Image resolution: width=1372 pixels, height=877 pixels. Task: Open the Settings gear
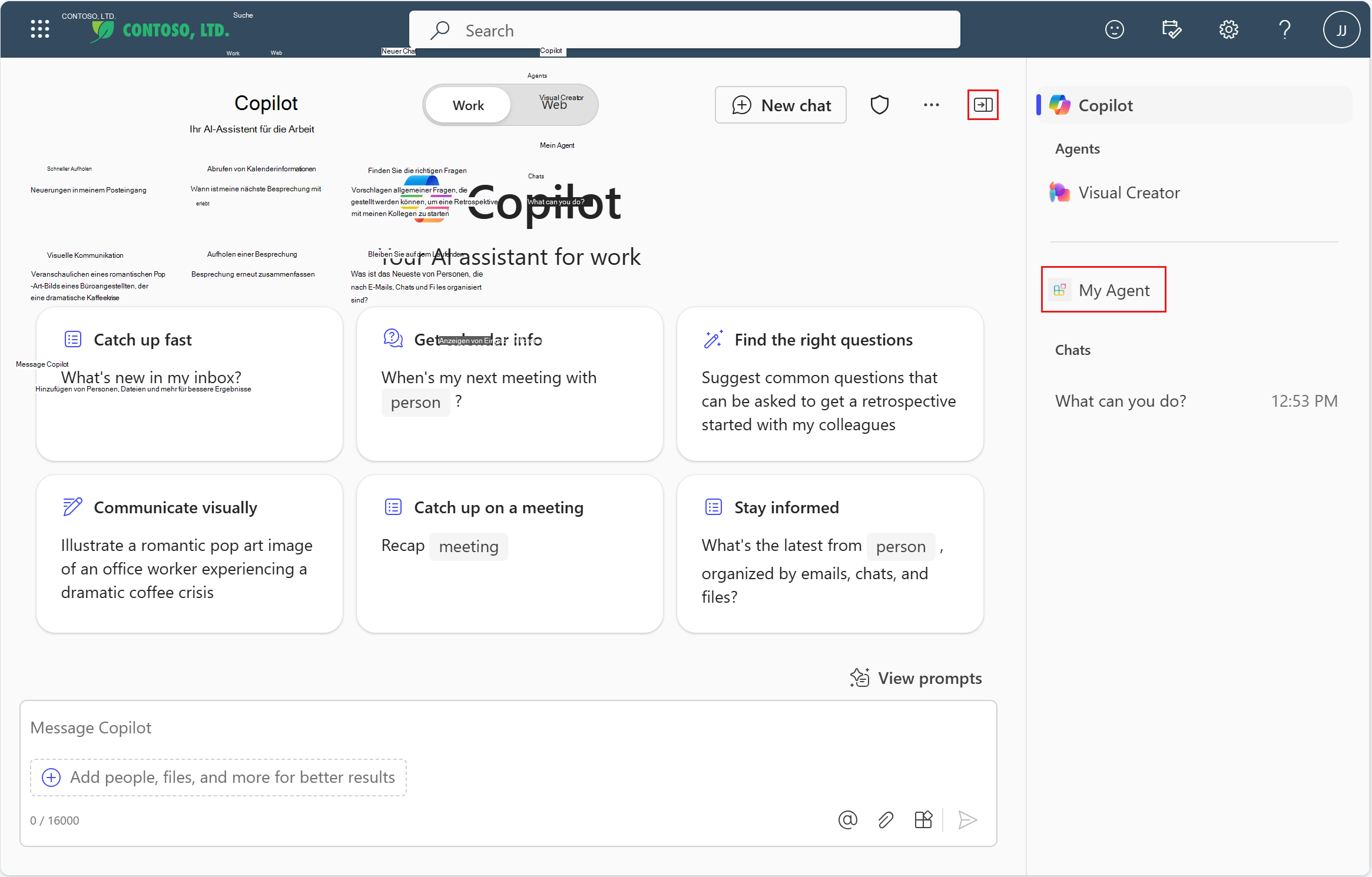[1229, 29]
